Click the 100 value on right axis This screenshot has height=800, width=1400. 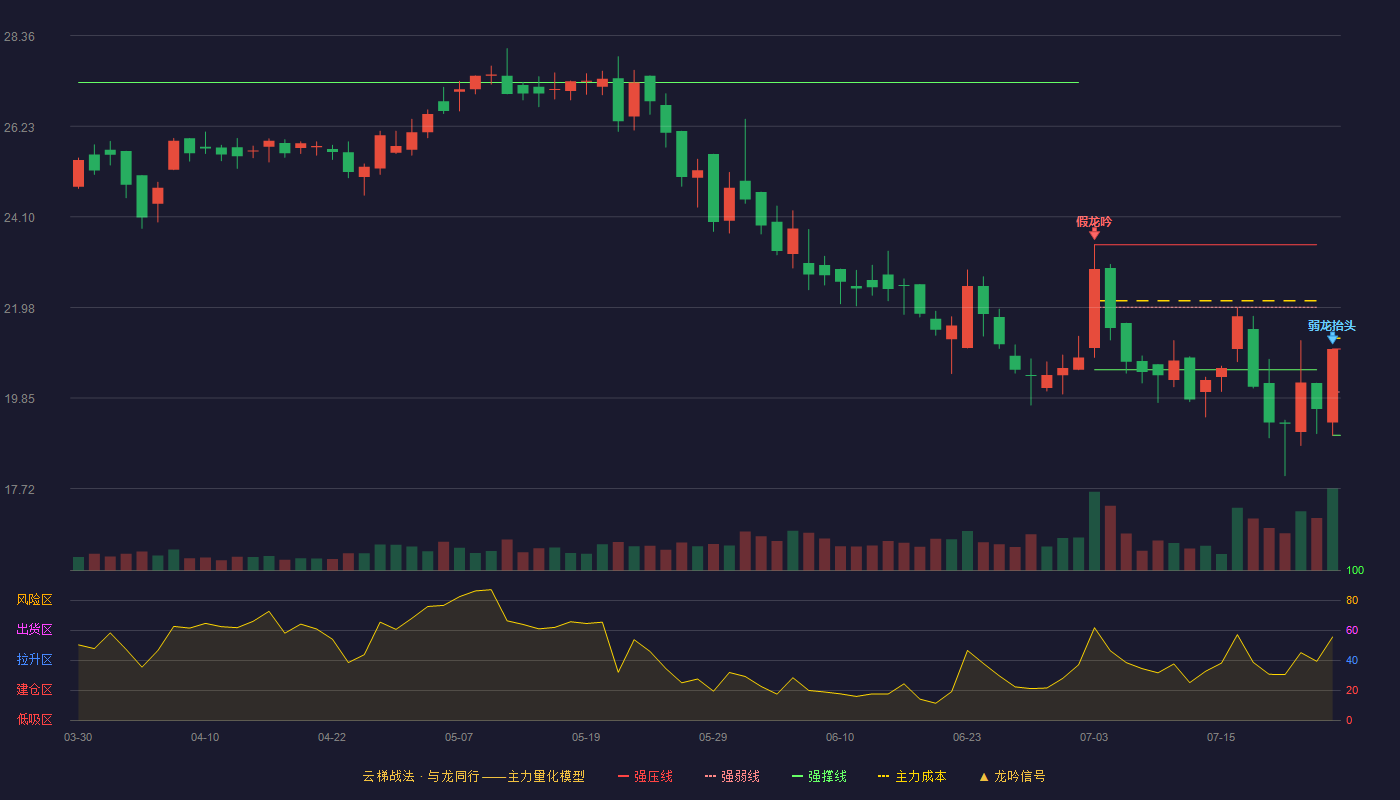[x=1355, y=571]
